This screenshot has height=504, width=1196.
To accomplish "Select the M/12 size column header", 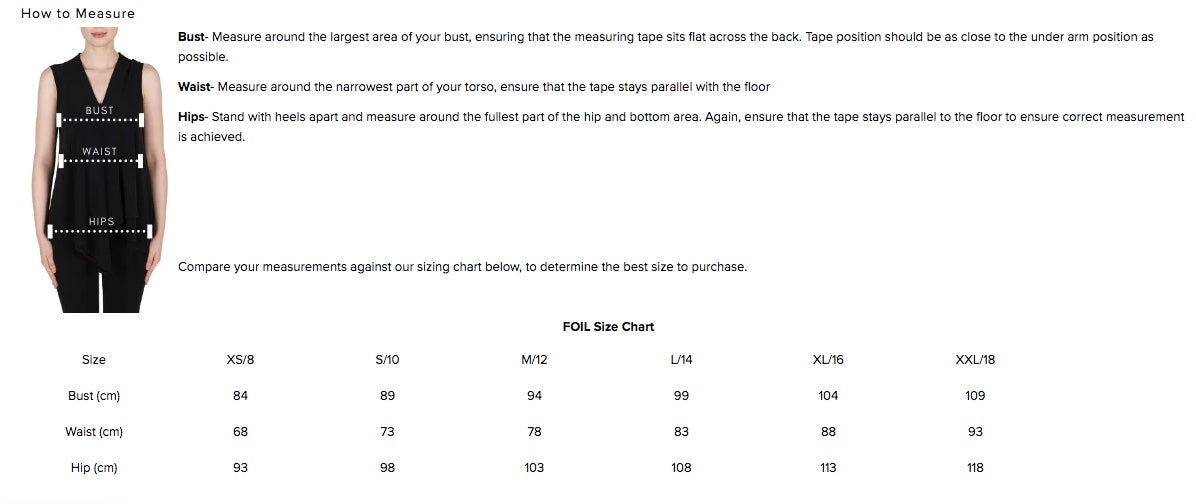I will [534, 360].
